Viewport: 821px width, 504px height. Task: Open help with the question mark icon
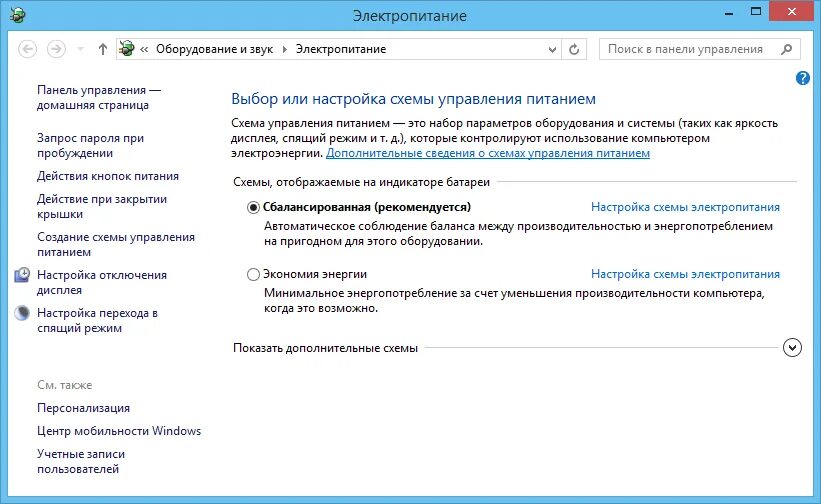(x=802, y=79)
